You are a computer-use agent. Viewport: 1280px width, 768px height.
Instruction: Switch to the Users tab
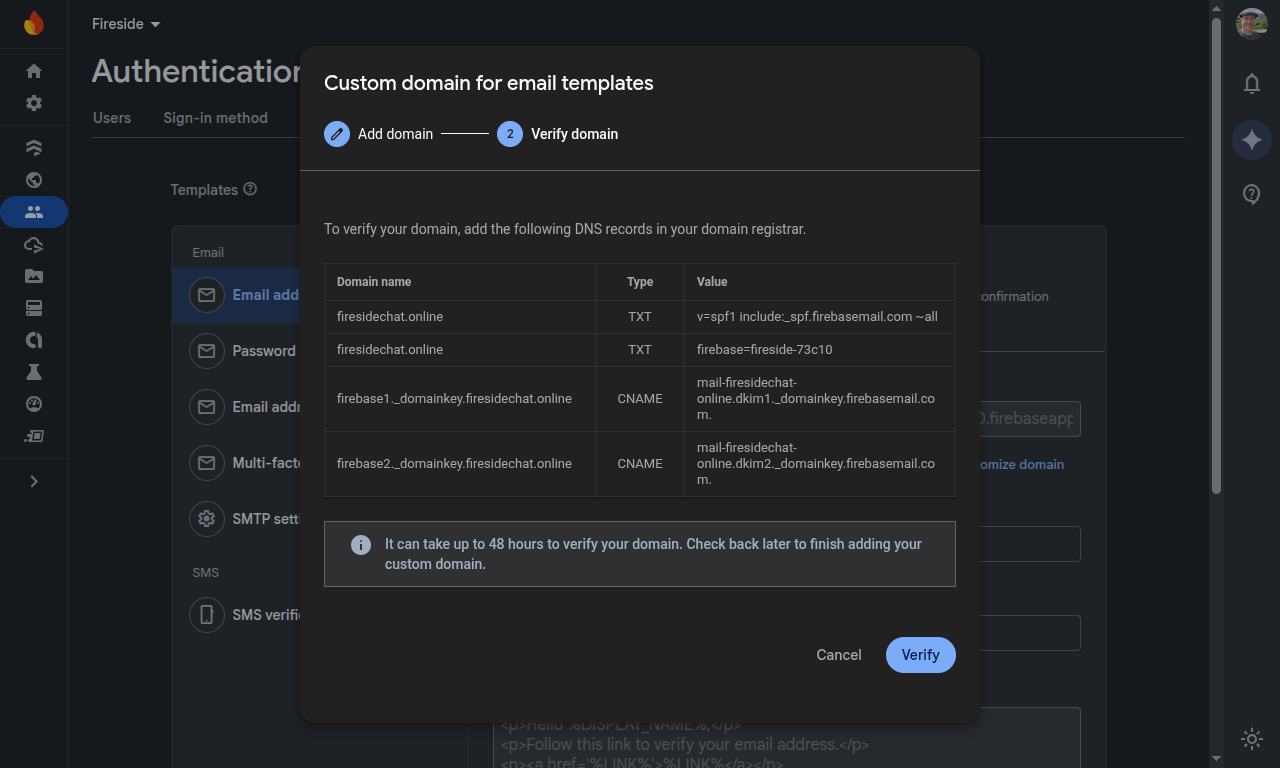(111, 117)
